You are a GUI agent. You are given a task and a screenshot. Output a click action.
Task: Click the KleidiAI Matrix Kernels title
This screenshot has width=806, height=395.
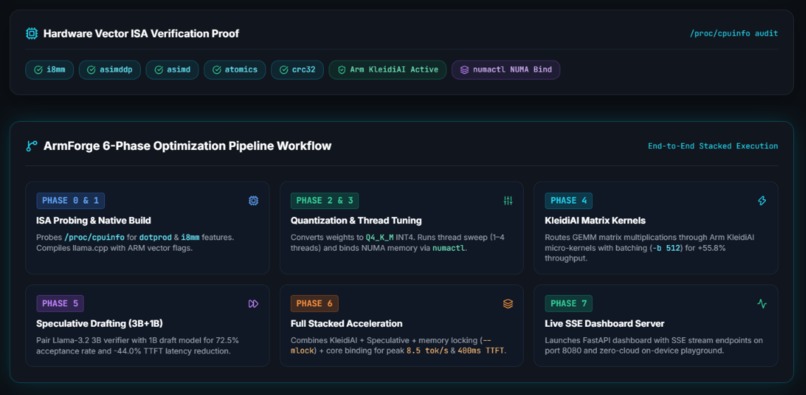pyautogui.click(x=595, y=221)
